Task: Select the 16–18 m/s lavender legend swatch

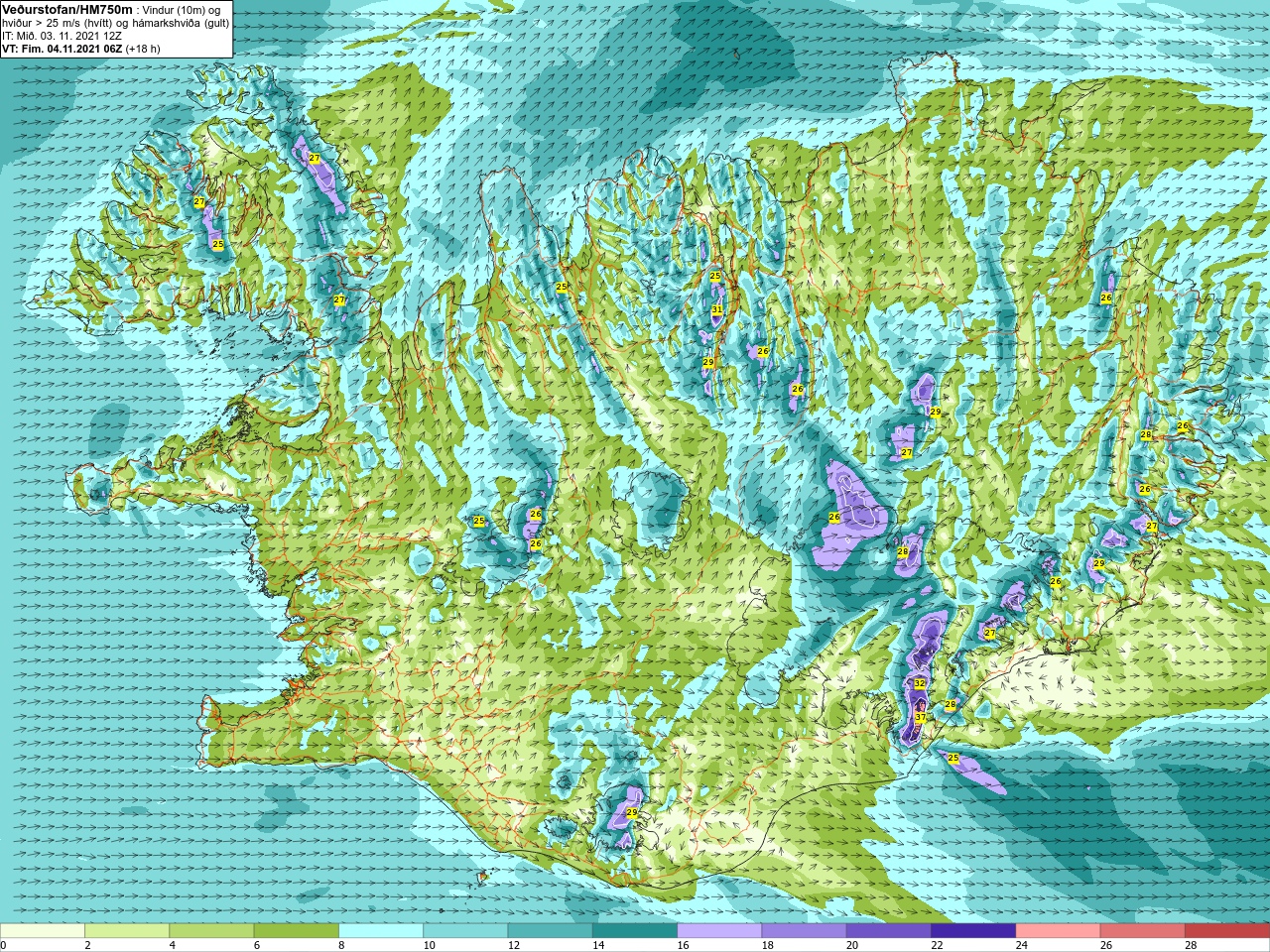Action: click(x=719, y=930)
